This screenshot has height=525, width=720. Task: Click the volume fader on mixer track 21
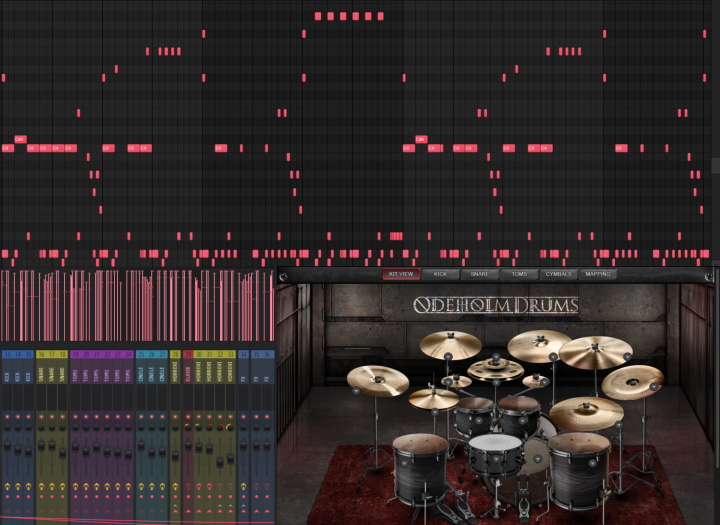click(x=96, y=446)
